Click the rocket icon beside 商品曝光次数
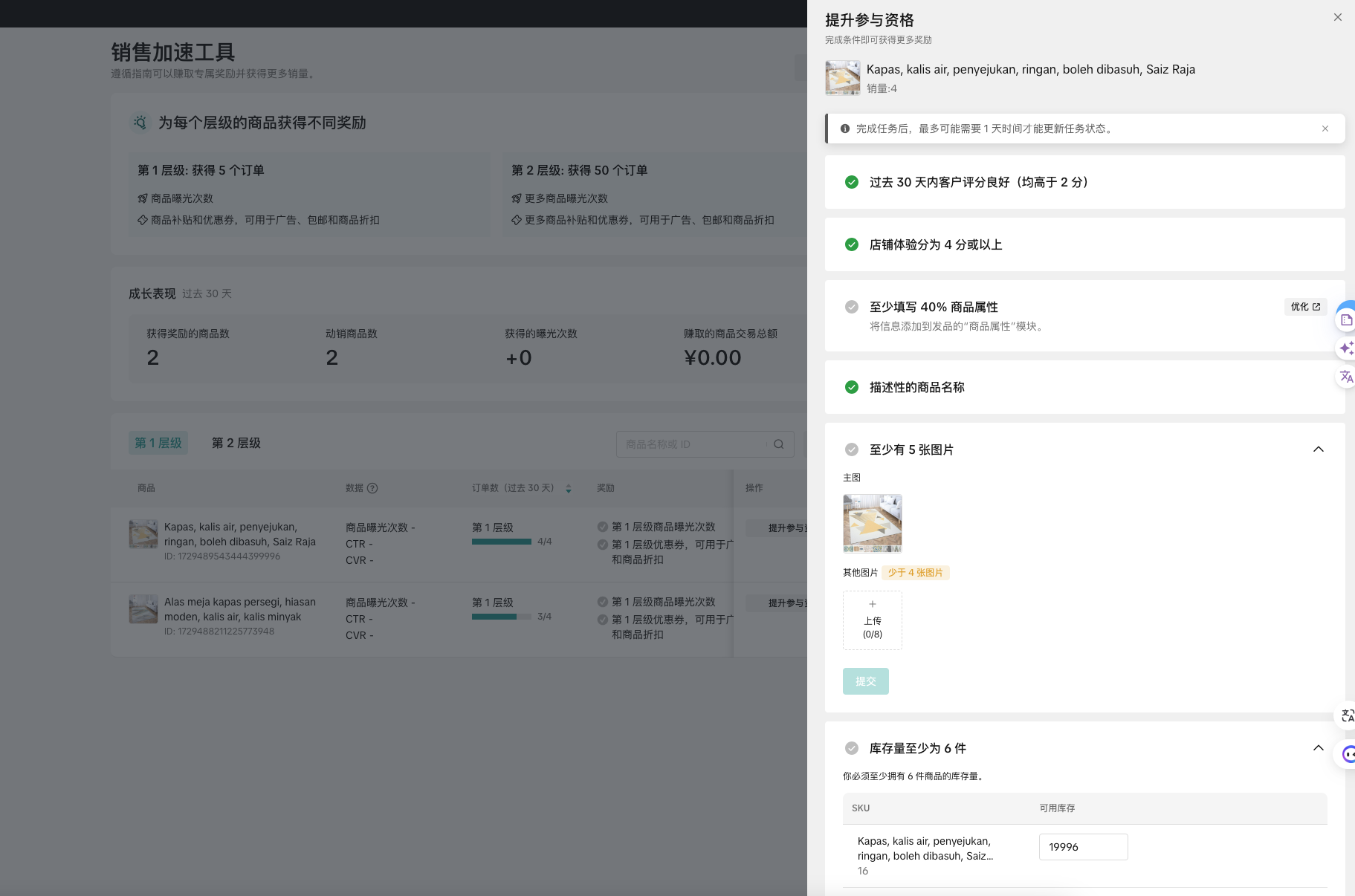Screen dimensions: 1355x896 (143, 198)
